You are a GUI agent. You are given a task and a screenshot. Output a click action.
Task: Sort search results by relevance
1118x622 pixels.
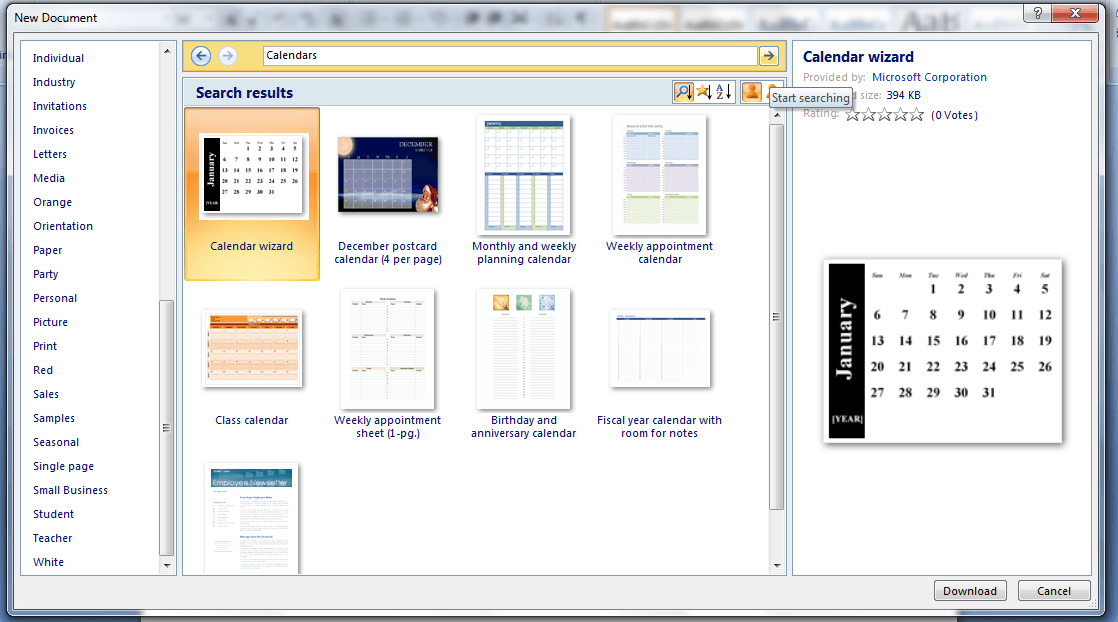(684, 91)
